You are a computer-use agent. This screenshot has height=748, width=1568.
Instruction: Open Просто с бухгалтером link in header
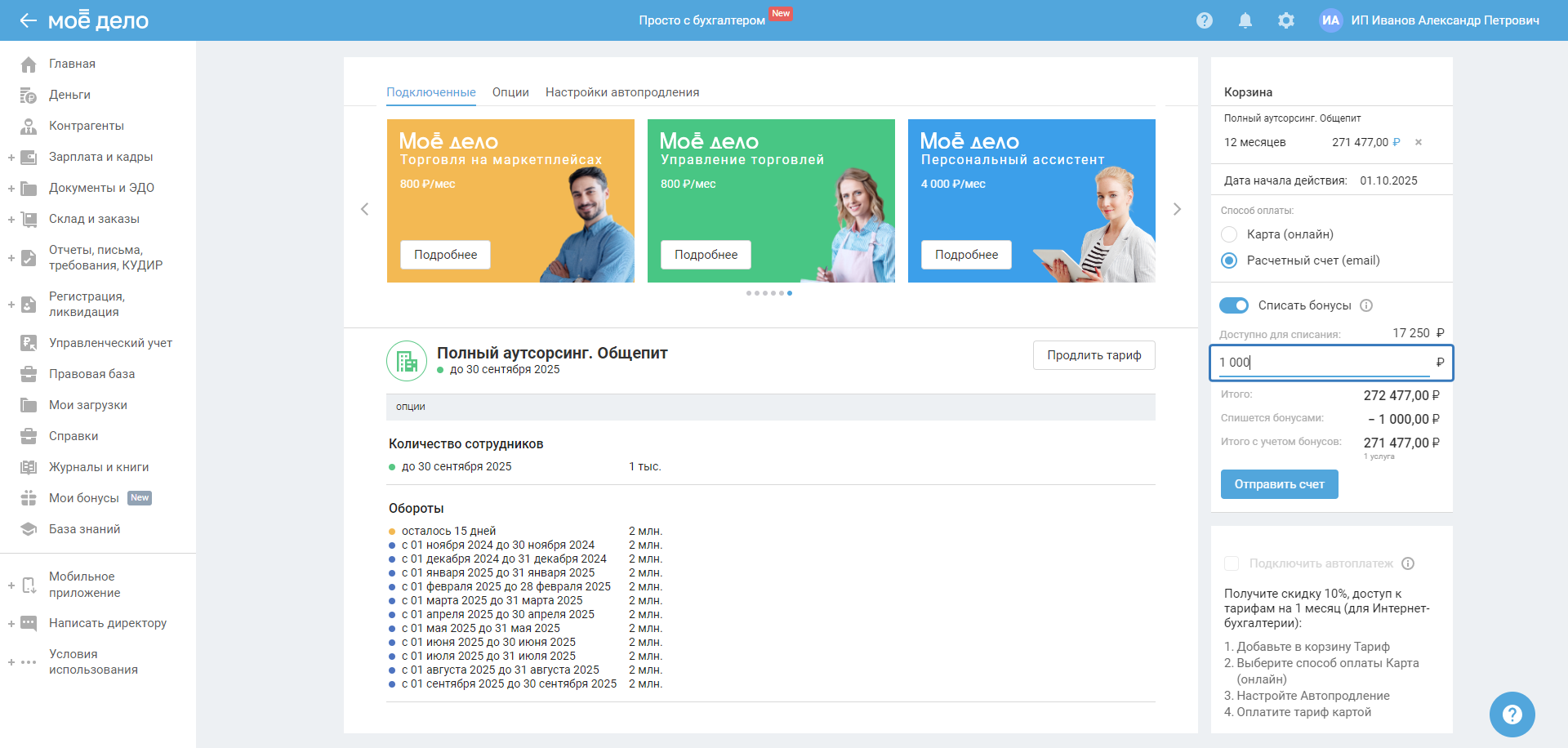pos(702,20)
